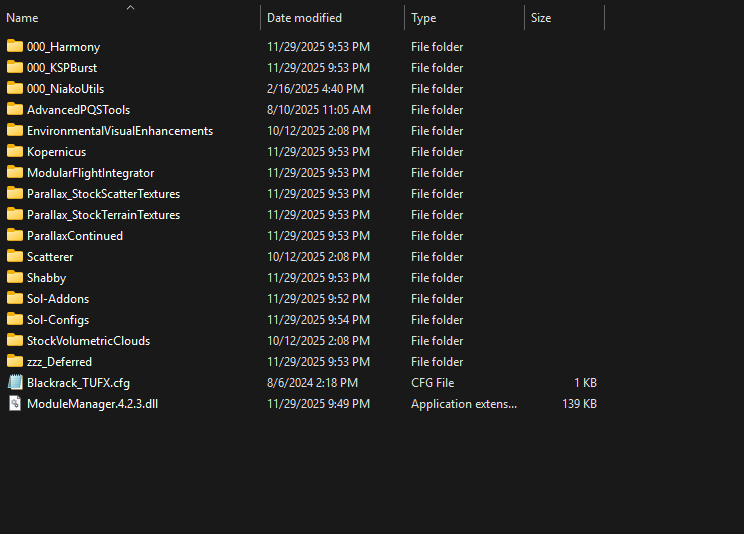This screenshot has width=744, height=534.
Task: Select the Parallax_StockTerrainTextures folder name
Action: click(103, 215)
